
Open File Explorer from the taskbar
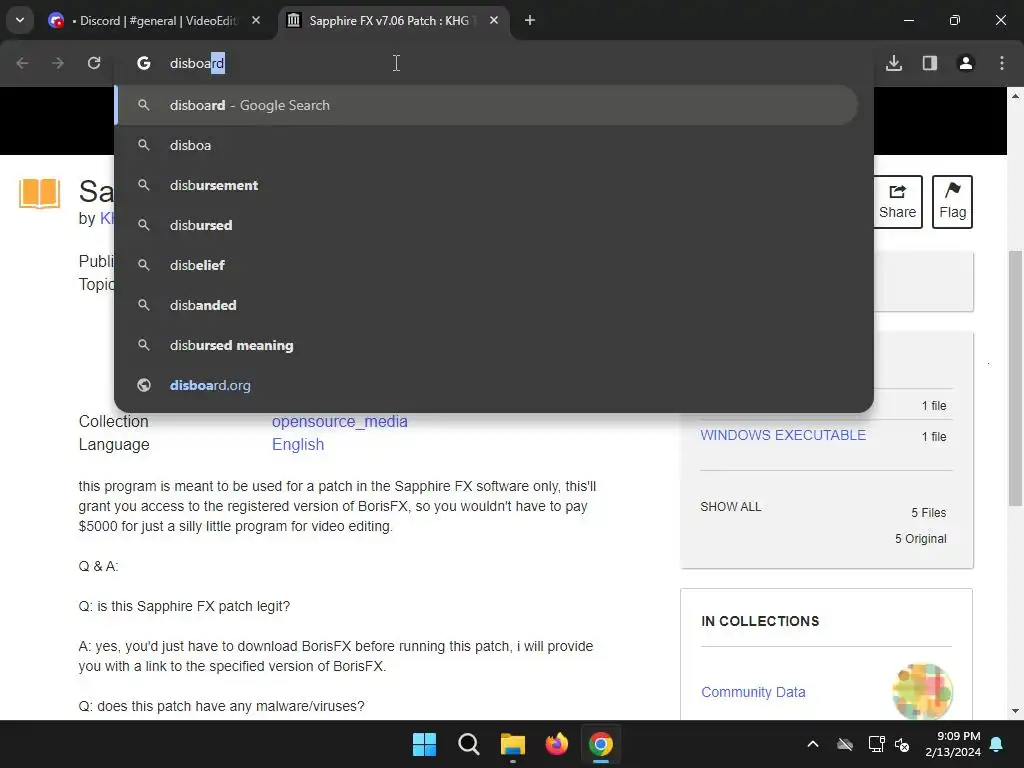click(513, 744)
